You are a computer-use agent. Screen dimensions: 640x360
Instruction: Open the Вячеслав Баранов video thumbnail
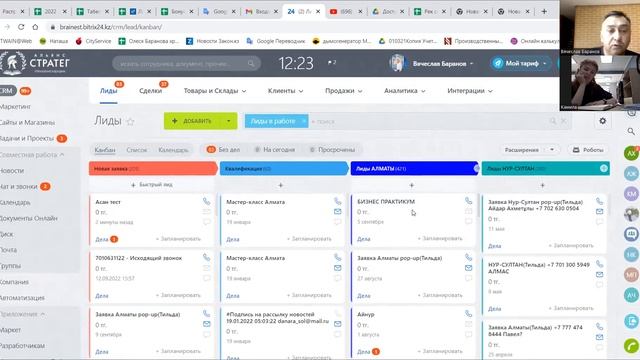[600, 27]
